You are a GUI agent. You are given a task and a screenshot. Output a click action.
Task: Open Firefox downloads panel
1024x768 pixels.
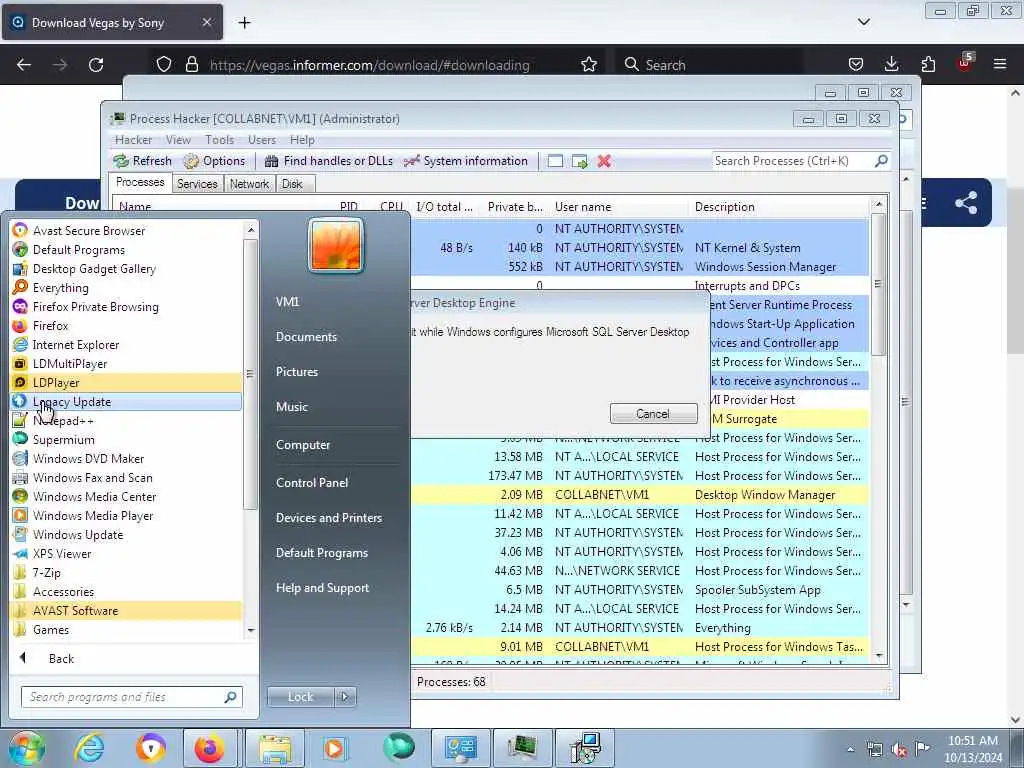(x=891, y=64)
